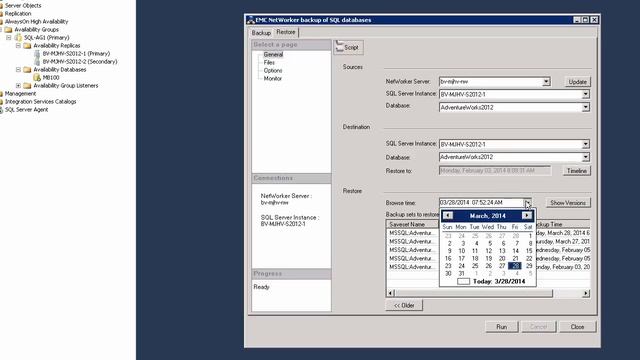Click the SQL-AG1 availability group icon
Image resolution: width=640 pixels, height=360 pixels.
tap(18, 38)
